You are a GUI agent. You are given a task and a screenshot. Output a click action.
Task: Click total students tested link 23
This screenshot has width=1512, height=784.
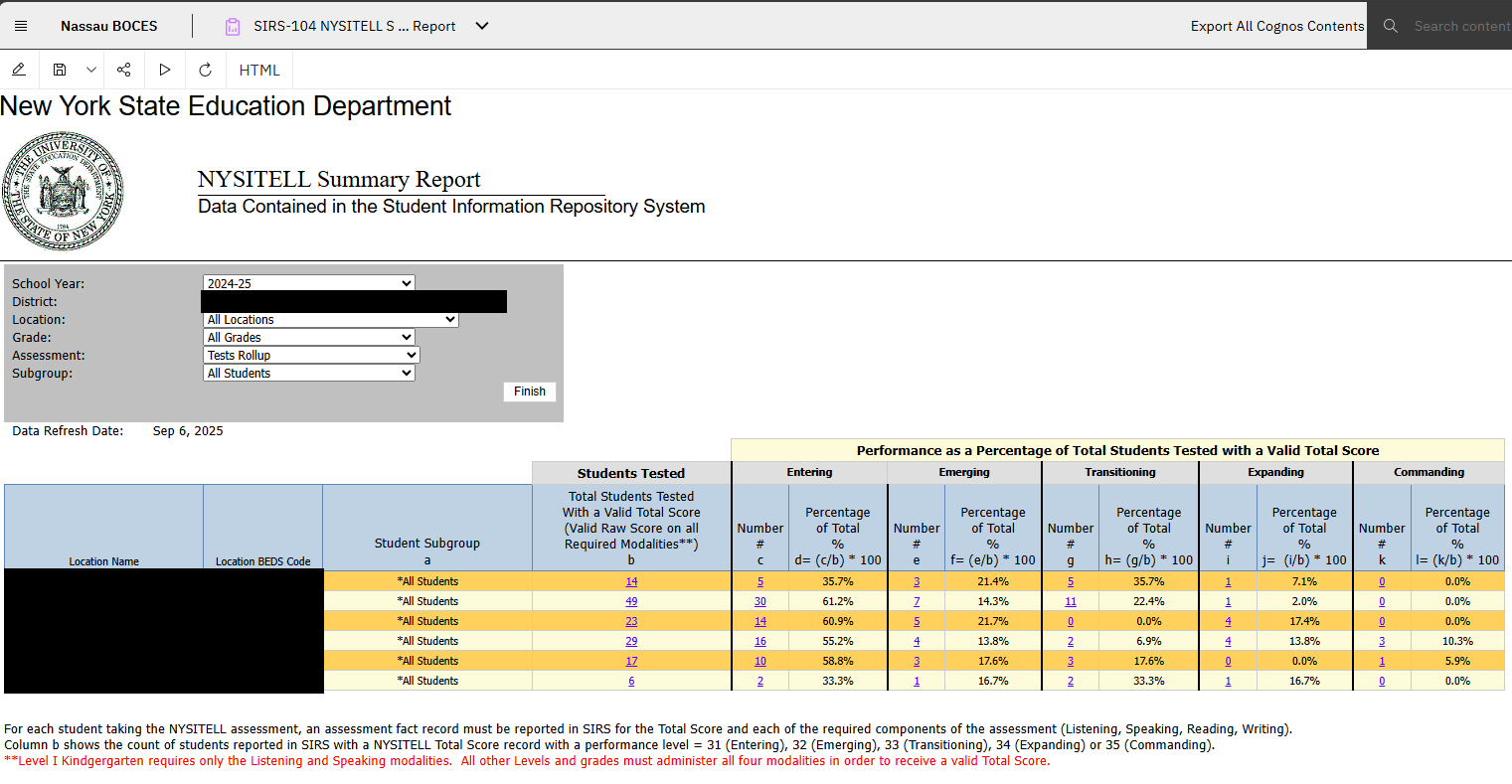coord(631,621)
